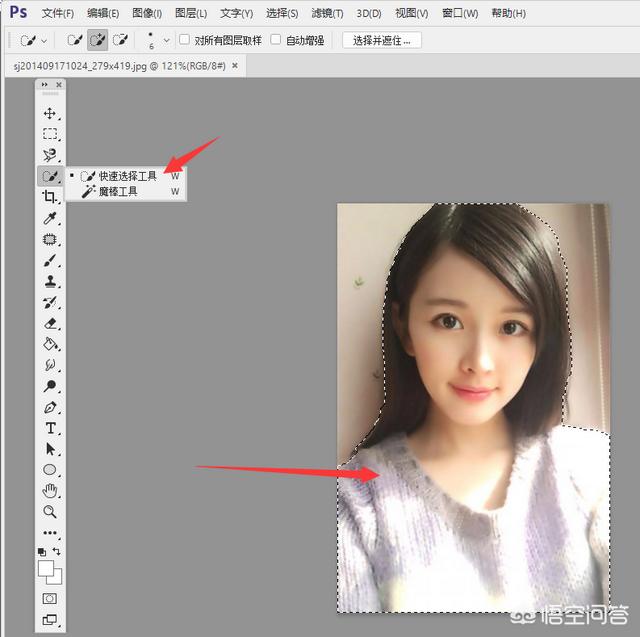
Task: Swap foreground and background colors
Action: pyautogui.click(x=57, y=552)
